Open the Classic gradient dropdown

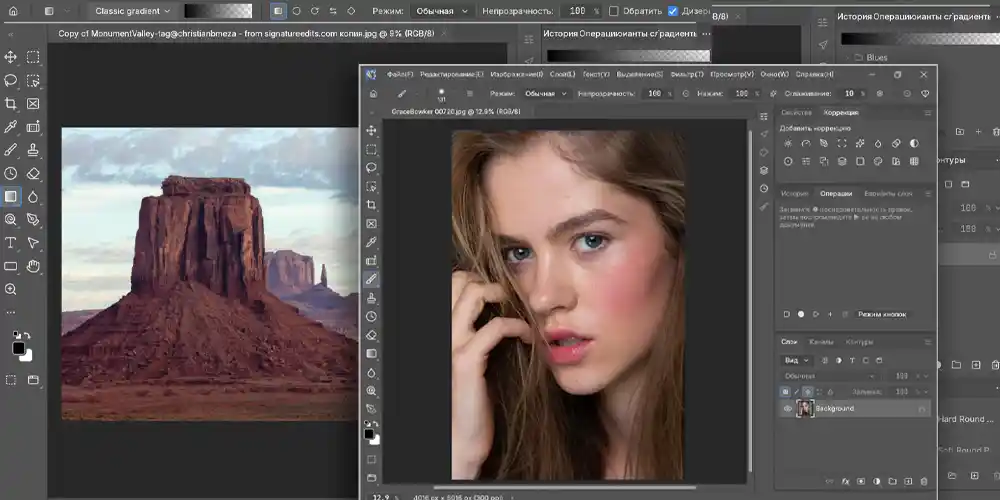click(x=132, y=11)
